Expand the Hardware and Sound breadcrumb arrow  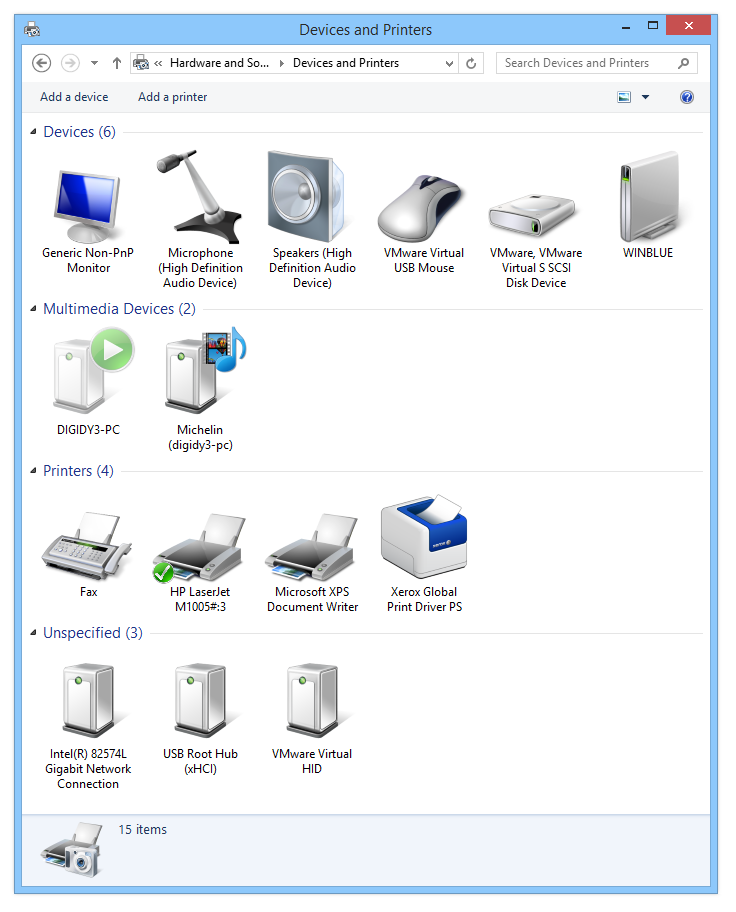282,63
